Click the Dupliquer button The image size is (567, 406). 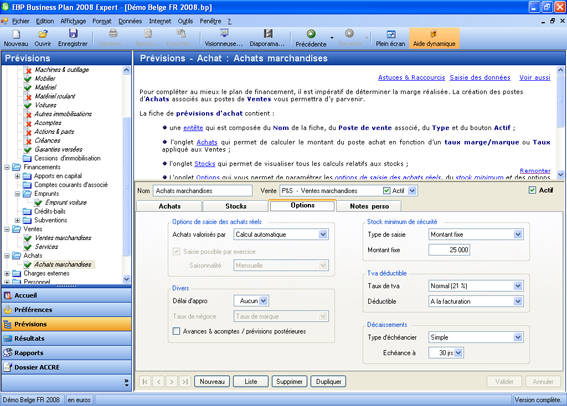tap(328, 381)
